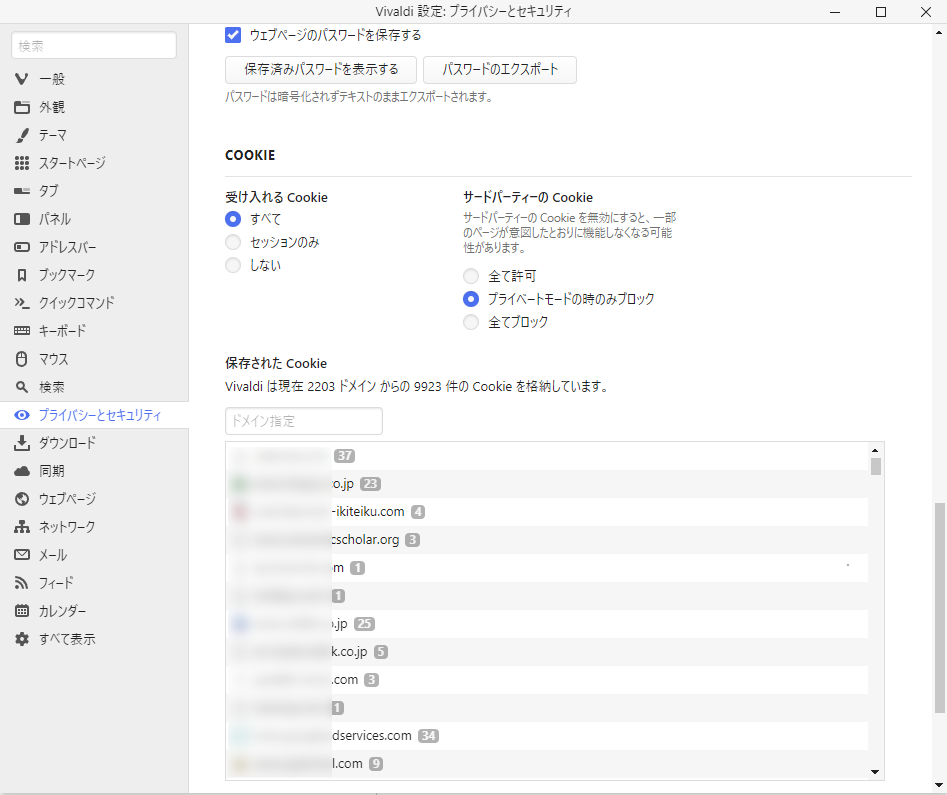
Task: Go to ダウンロード settings
Action: pos(94,443)
